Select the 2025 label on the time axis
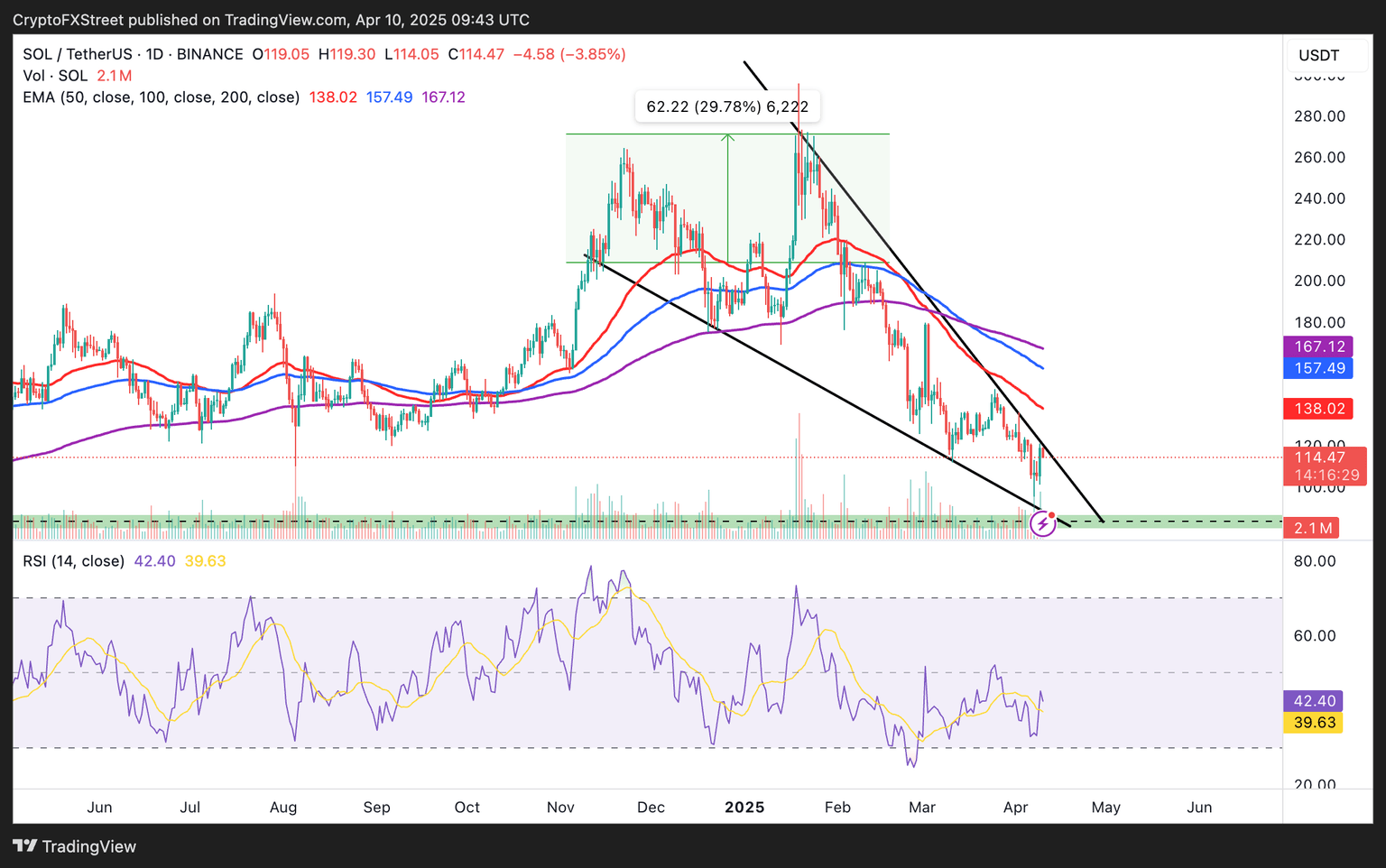This screenshot has width=1386, height=868. coord(744,808)
